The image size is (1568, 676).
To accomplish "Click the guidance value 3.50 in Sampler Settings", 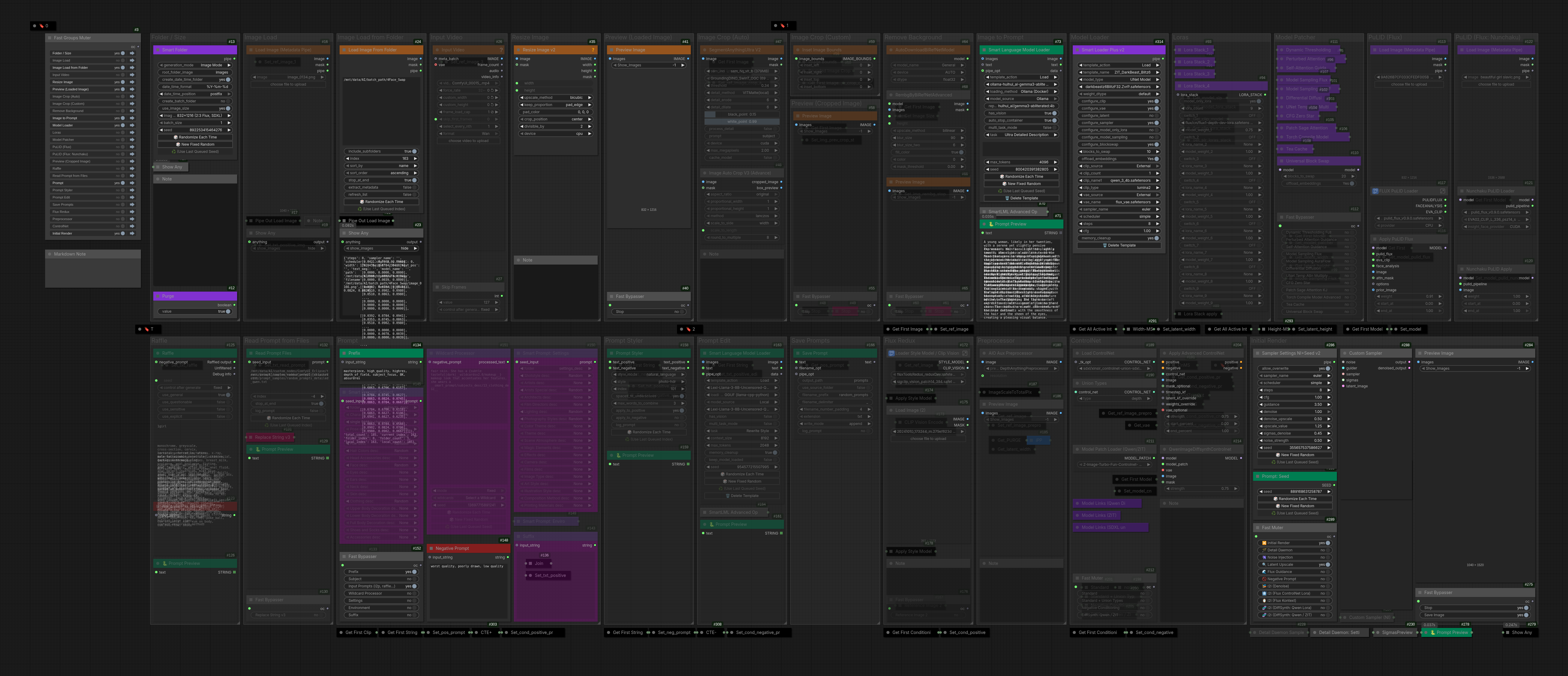I will (x=1318, y=405).
